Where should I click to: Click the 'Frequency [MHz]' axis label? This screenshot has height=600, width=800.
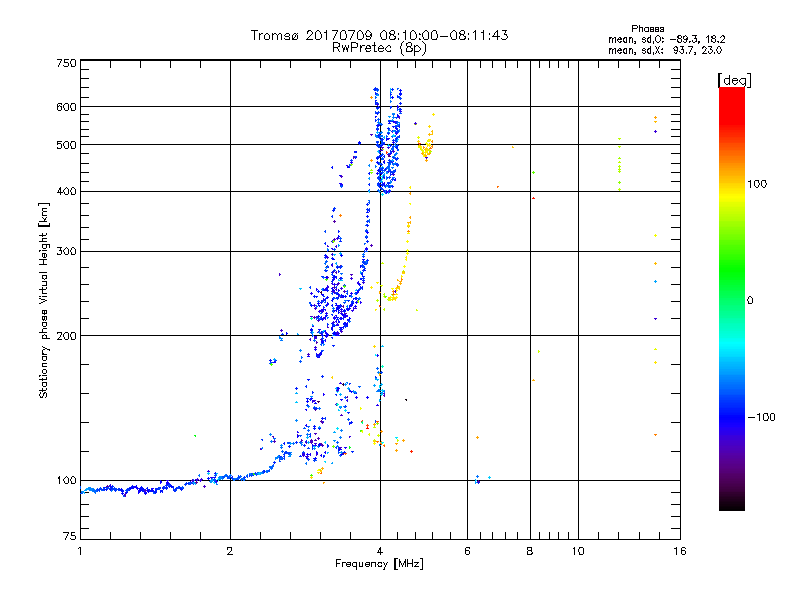tap(379, 564)
